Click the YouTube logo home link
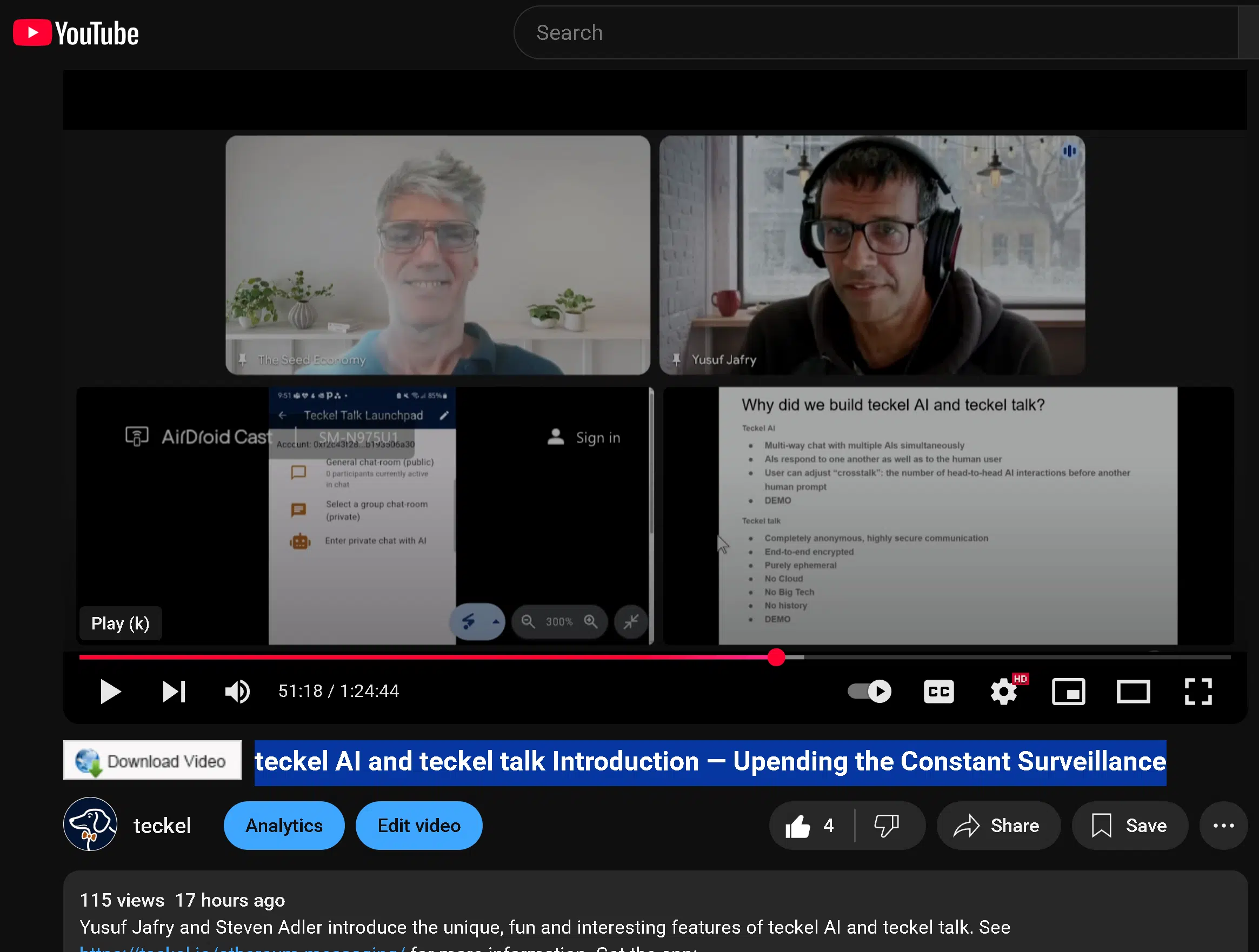This screenshot has width=1259, height=952. 76,33
